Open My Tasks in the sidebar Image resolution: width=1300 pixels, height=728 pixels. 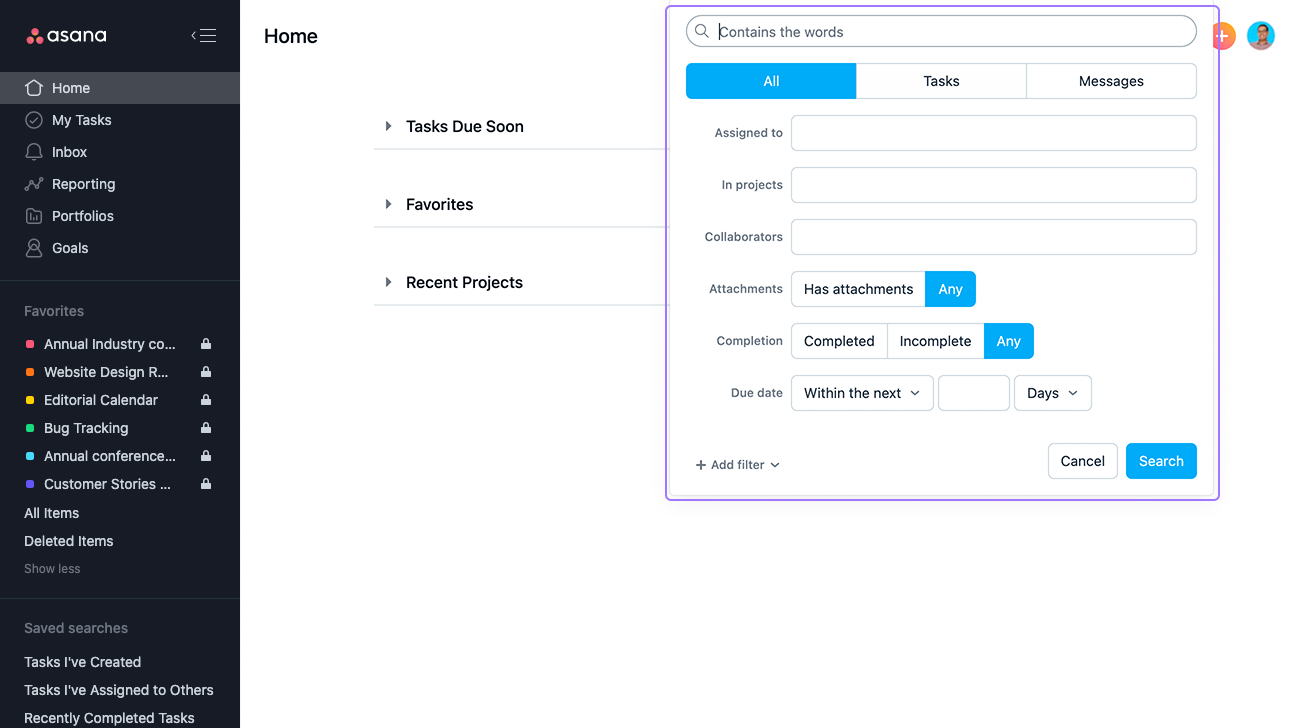click(120, 120)
